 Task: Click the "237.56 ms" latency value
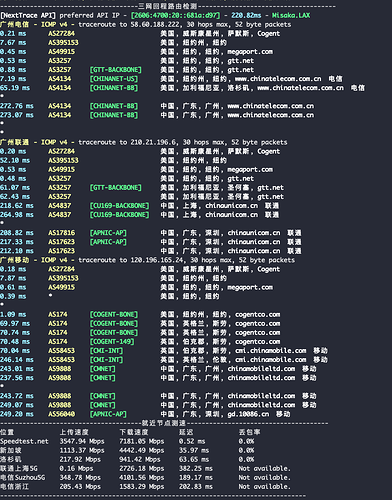[x=17, y=378]
